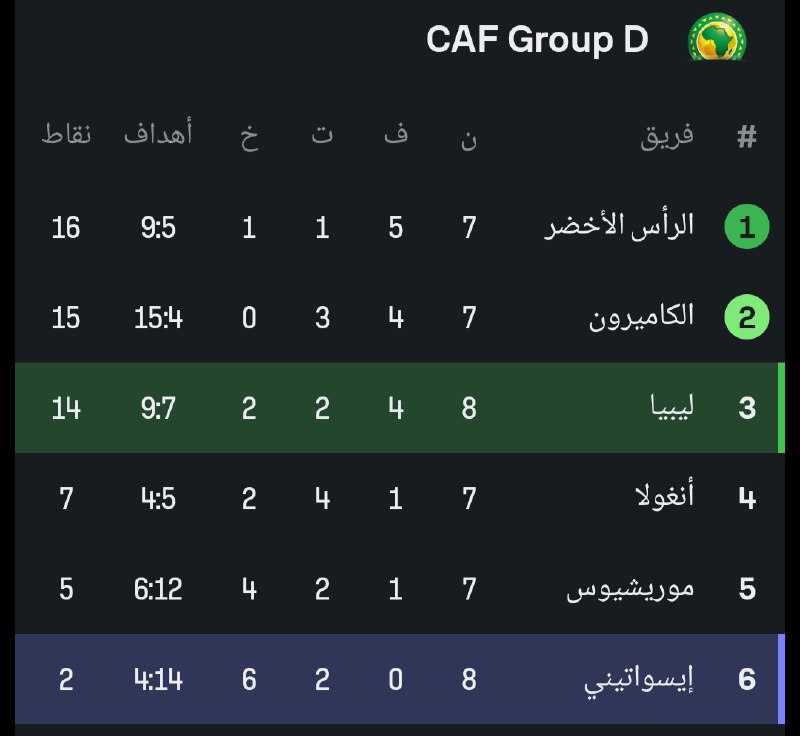Click Cameroon's 15:4 goals value

pyautogui.click(x=158, y=317)
